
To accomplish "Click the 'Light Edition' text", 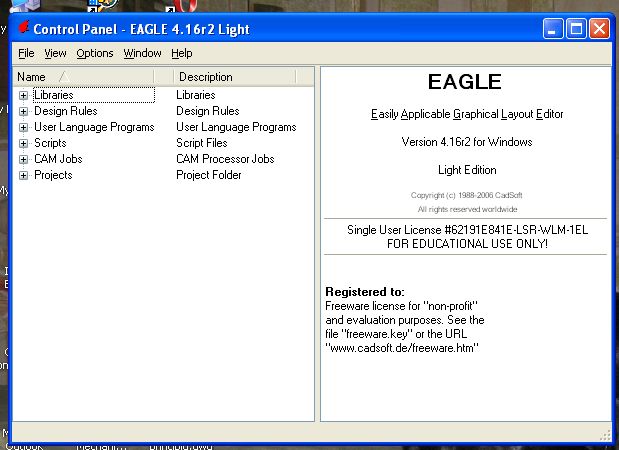I will [x=467, y=170].
